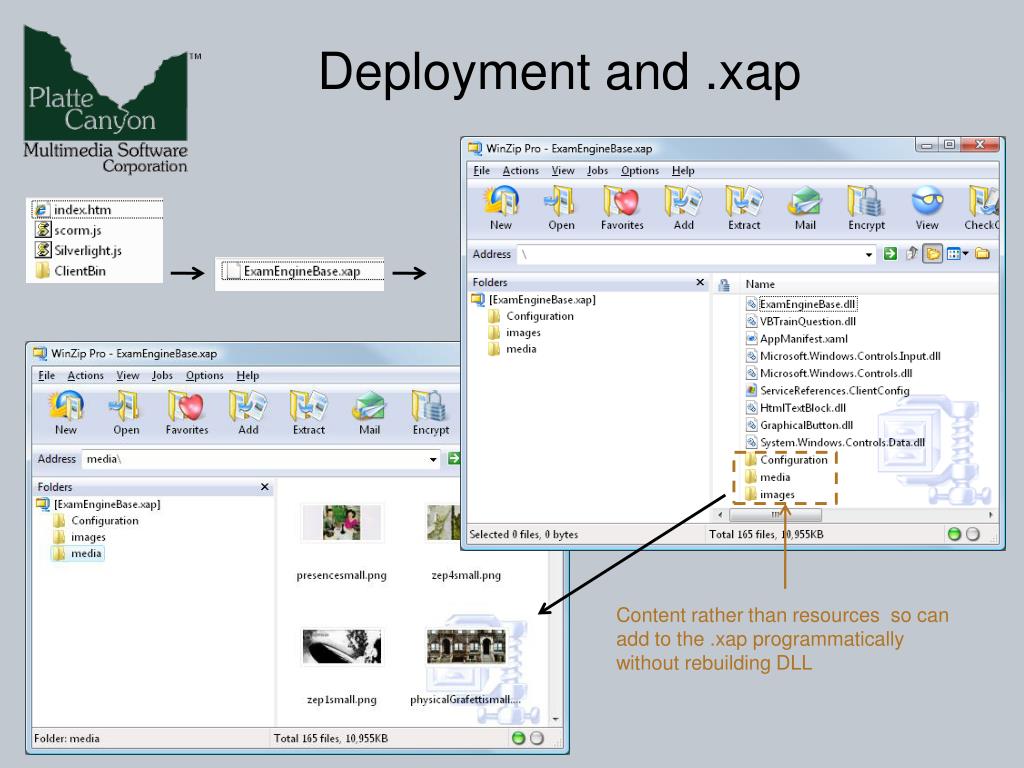Click green status light in right window status bar
This screenshot has height=768, width=1024.
(x=954, y=534)
